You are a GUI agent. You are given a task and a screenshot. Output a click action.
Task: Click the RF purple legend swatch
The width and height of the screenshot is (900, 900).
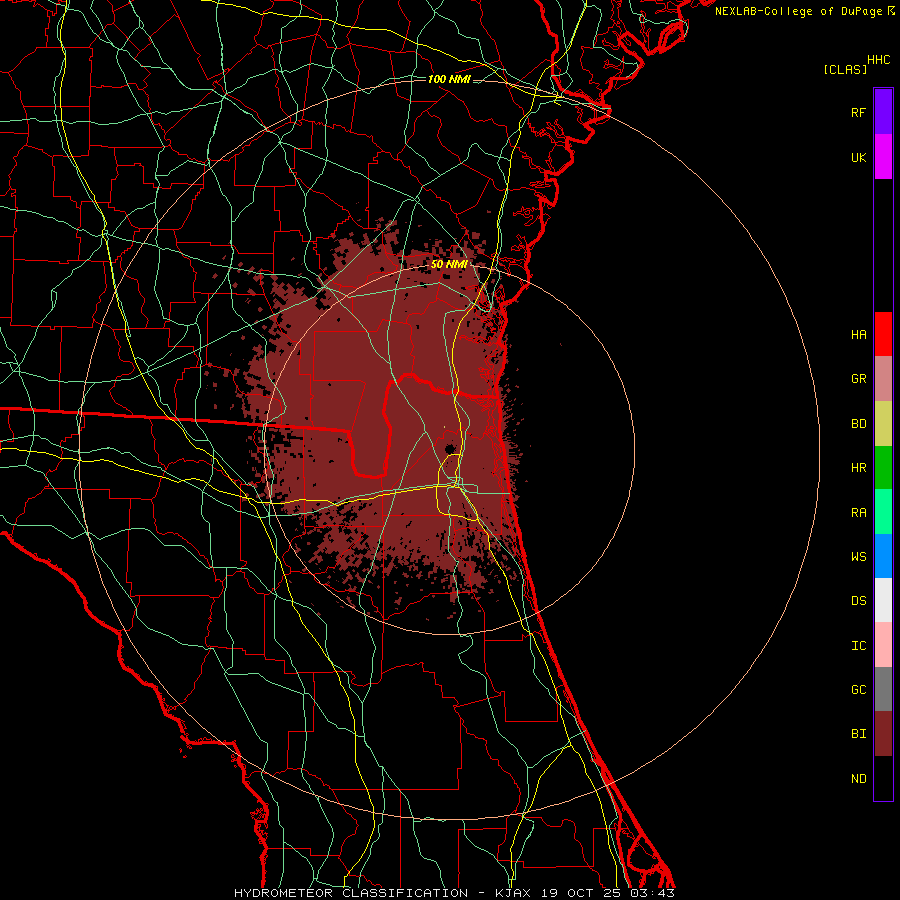883,112
